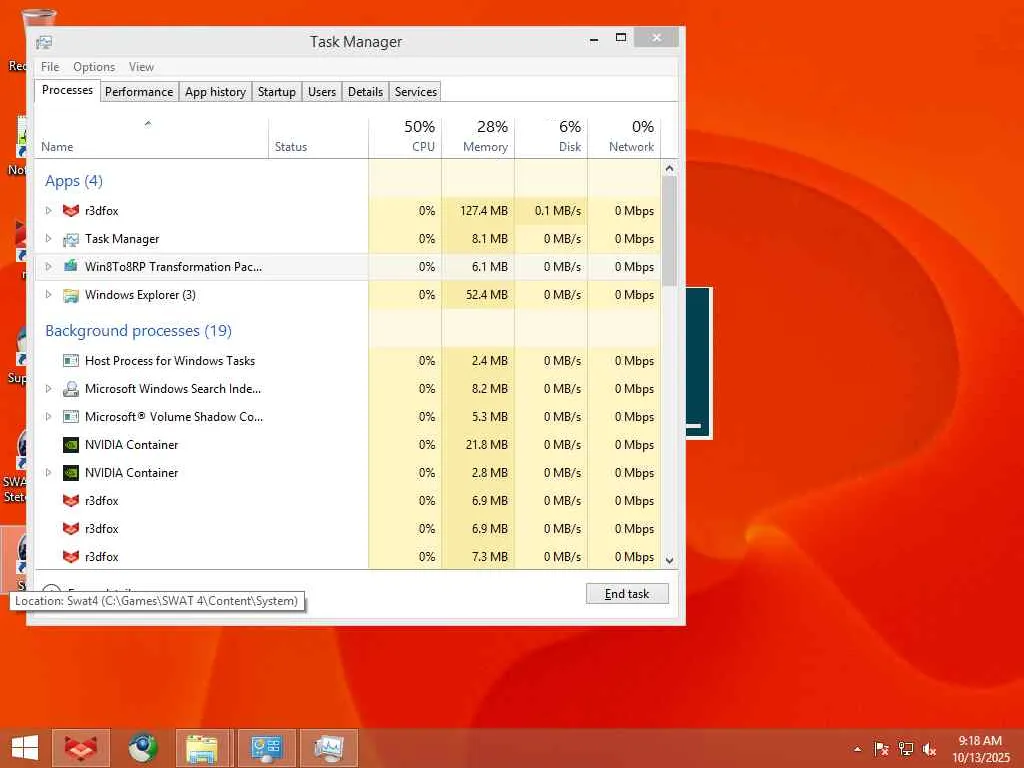Open the Options menu

pyautogui.click(x=94, y=67)
